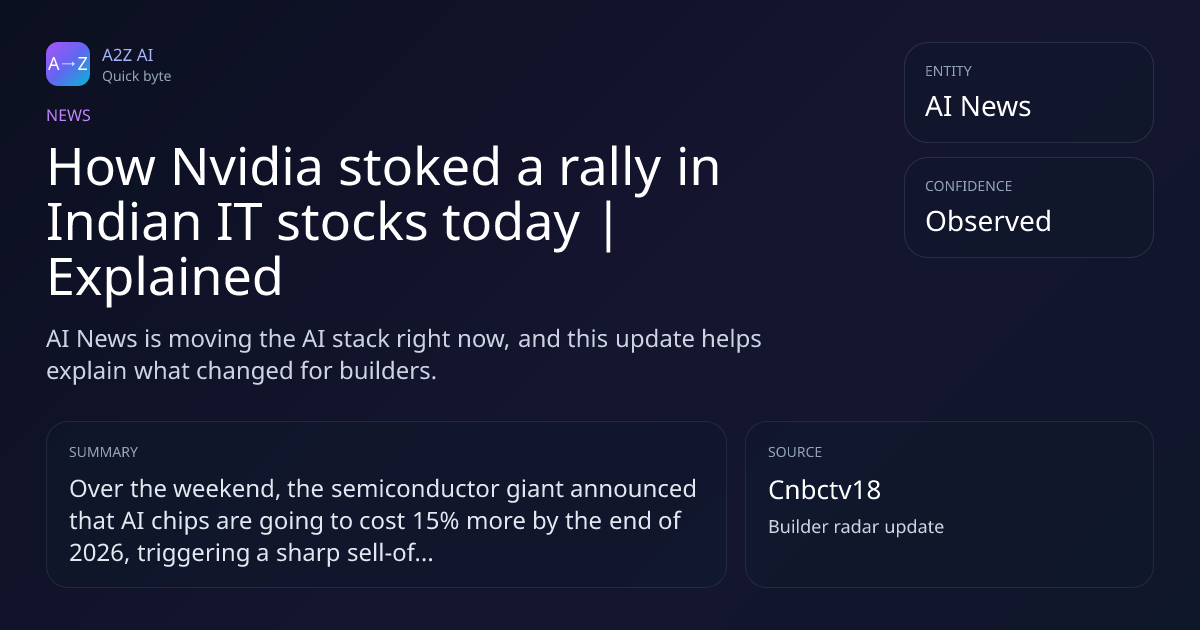Select the ENTITY label text
The image size is (1200, 630).
pos(948,71)
